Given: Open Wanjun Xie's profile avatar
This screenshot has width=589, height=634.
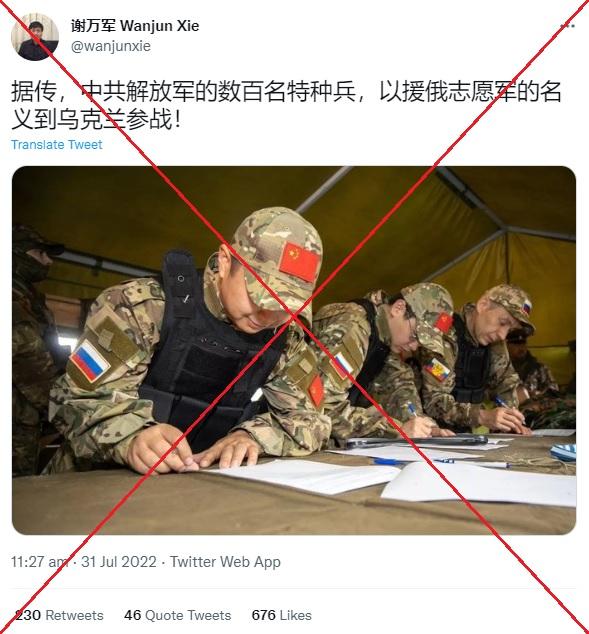Looking at the screenshot, I should click(35, 37).
